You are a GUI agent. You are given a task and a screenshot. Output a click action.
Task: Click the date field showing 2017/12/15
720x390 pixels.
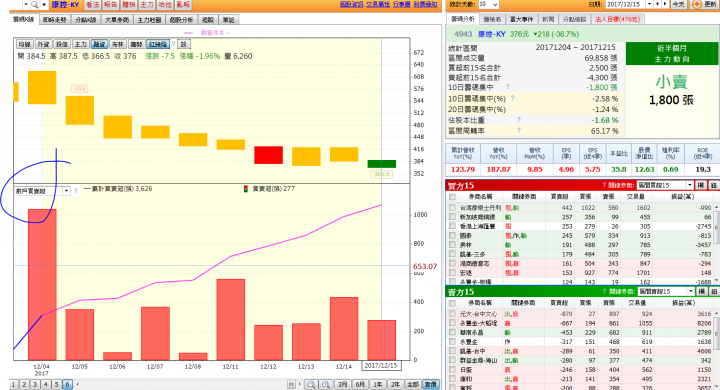point(626,5)
